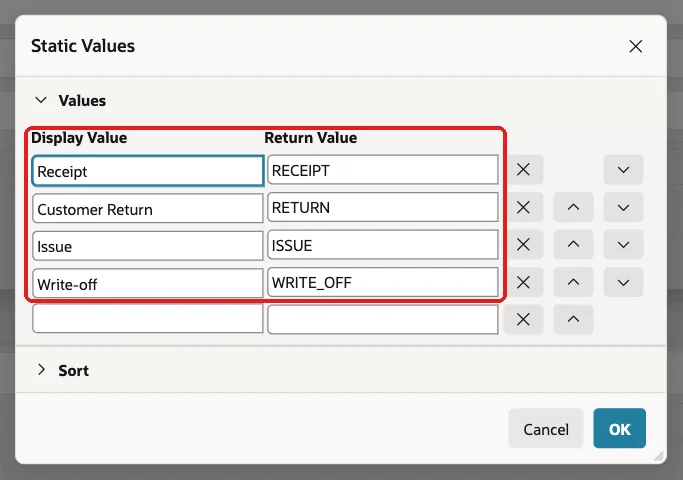Move the Customer Return row up
This screenshot has height=480, width=683.
pos(573,207)
